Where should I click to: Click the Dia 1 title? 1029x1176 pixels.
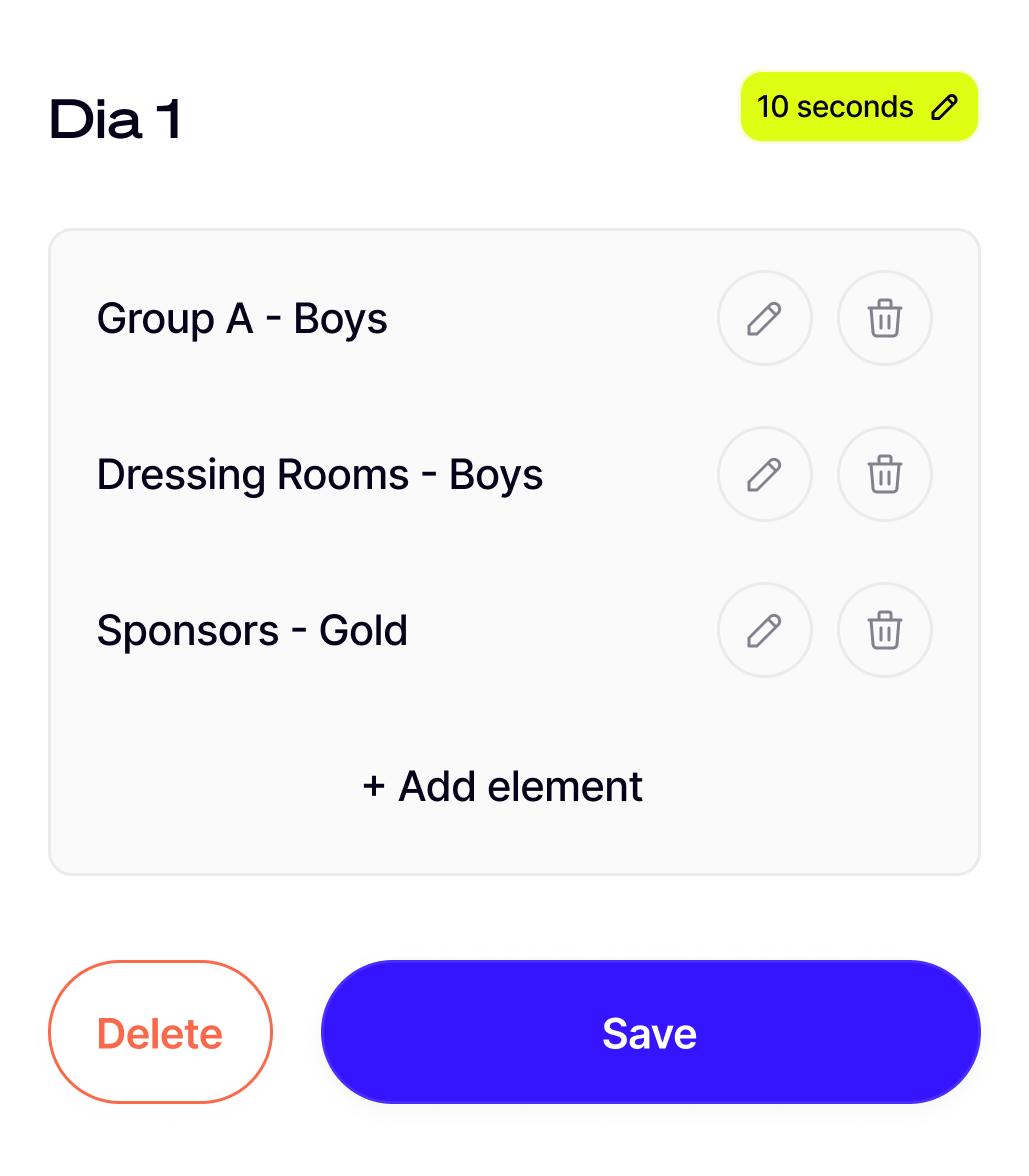click(116, 120)
